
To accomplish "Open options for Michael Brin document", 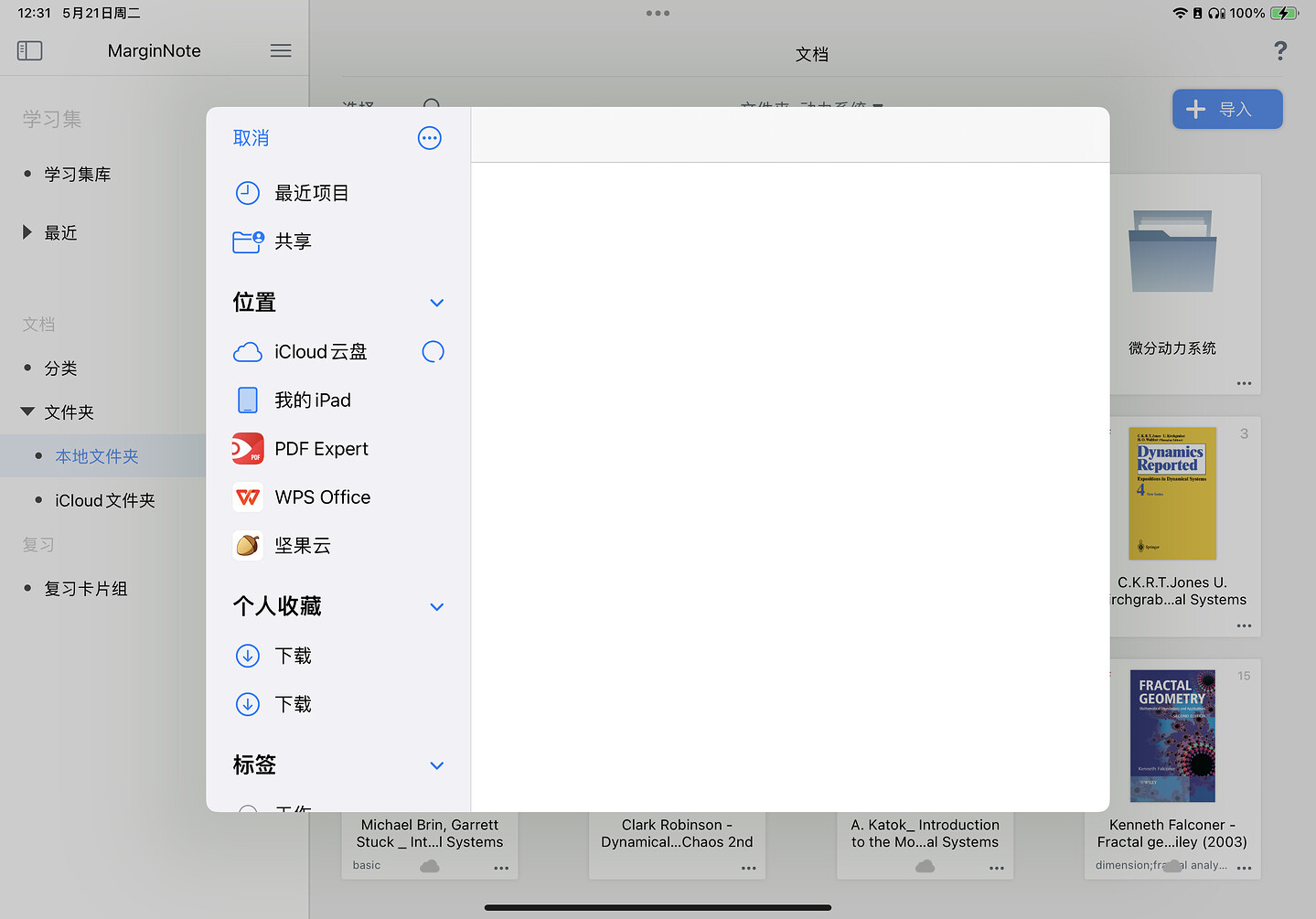I will point(501,868).
